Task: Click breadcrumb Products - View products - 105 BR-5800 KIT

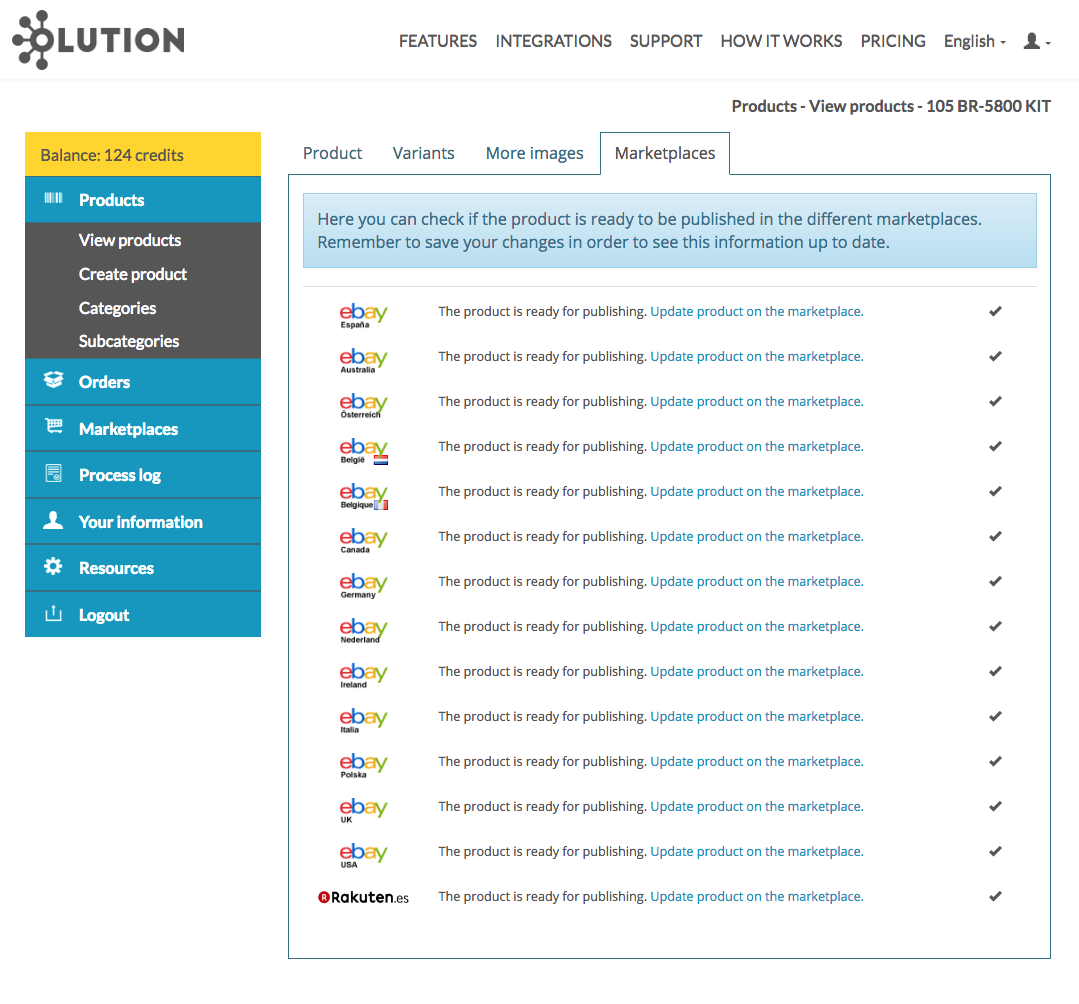Action: [891, 106]
